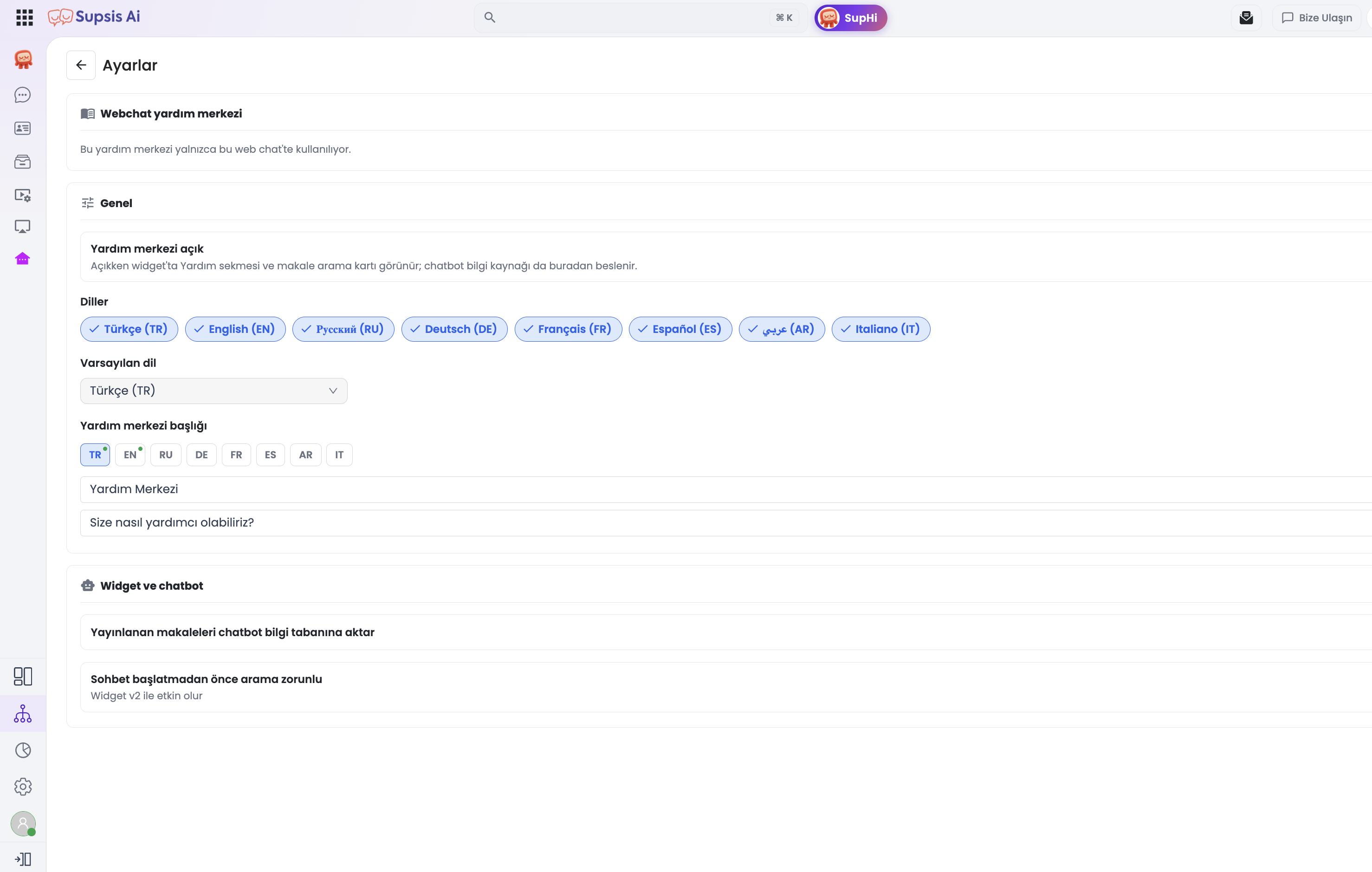Select the AR title language tab
1372x872 pixels.
tap(306, 455)
